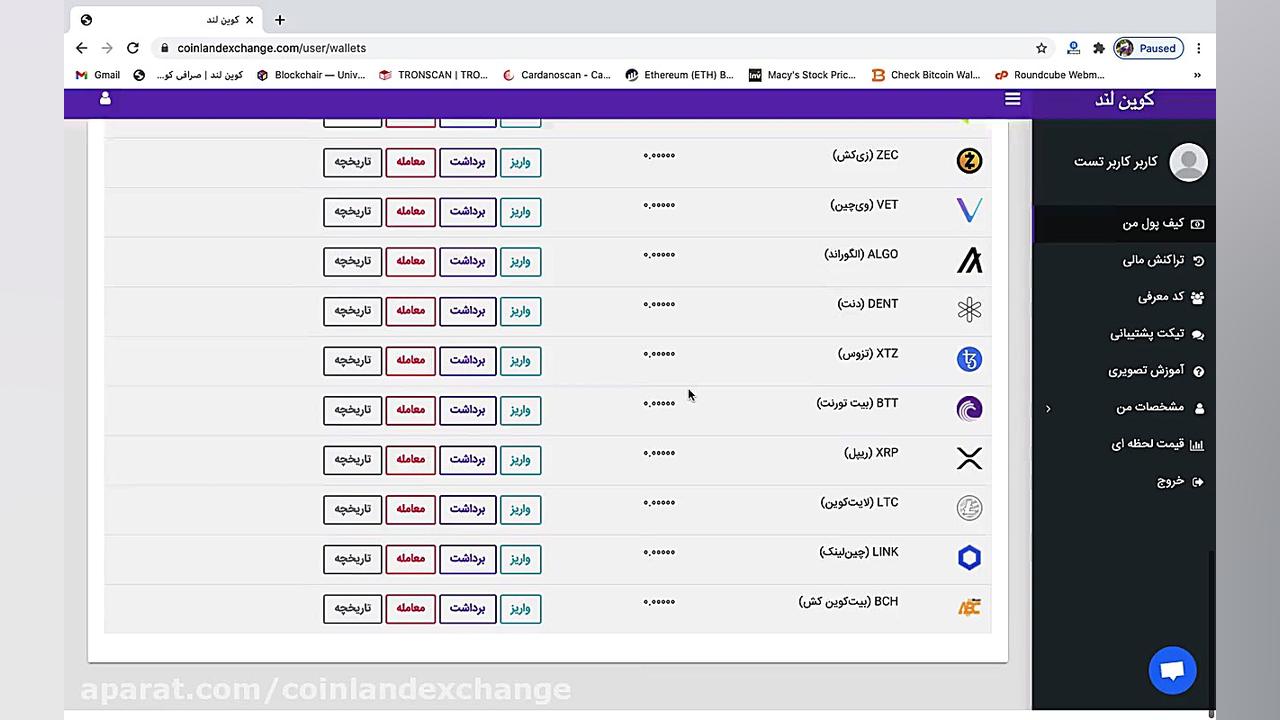Image resolution: width=1280 pixels, height=720 pixels.
Task: Click the ZEC coin logo icon
Action: (x=969, y=161)
